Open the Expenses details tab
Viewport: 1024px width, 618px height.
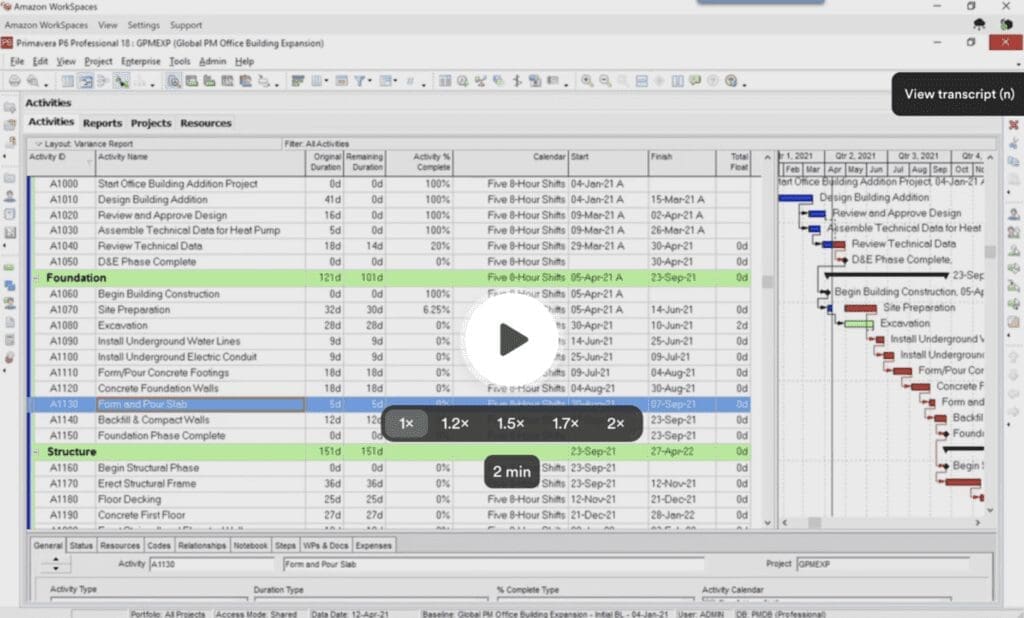click(374, 545)
